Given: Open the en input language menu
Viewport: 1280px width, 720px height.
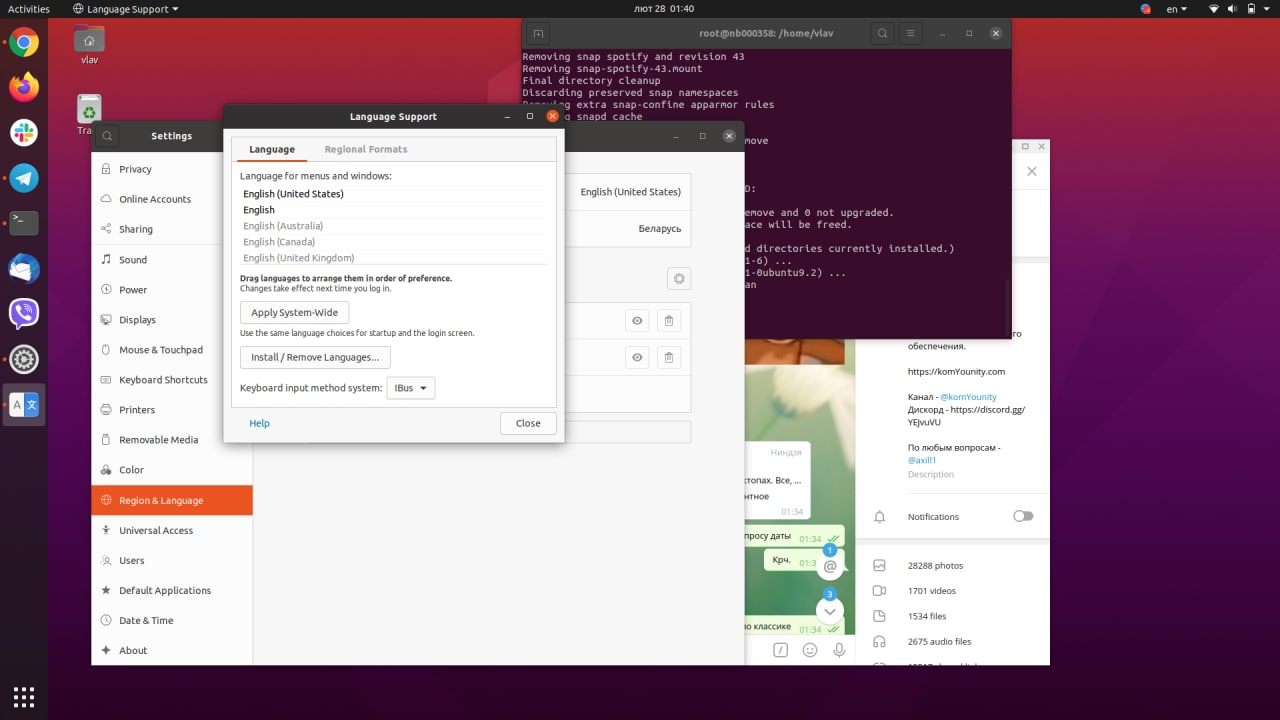Looking at the screenshot, I should tap(1177, 9).
